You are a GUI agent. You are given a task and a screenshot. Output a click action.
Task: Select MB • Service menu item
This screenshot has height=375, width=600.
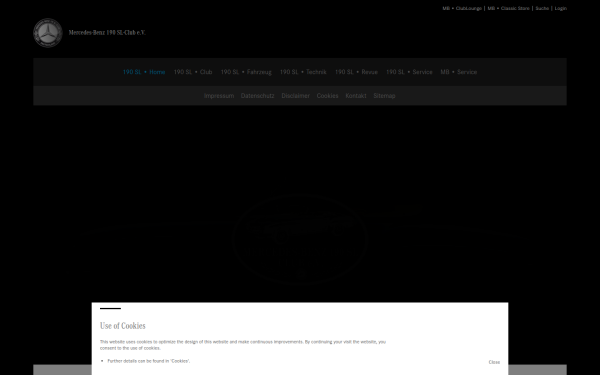coord(459,72)
